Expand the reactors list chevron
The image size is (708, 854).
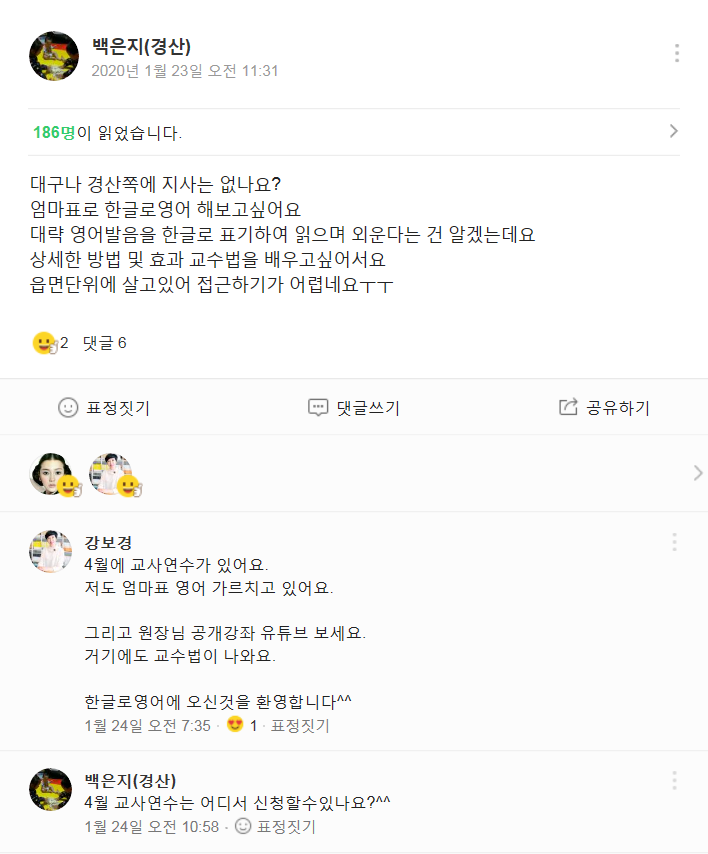tap(697, 473)
